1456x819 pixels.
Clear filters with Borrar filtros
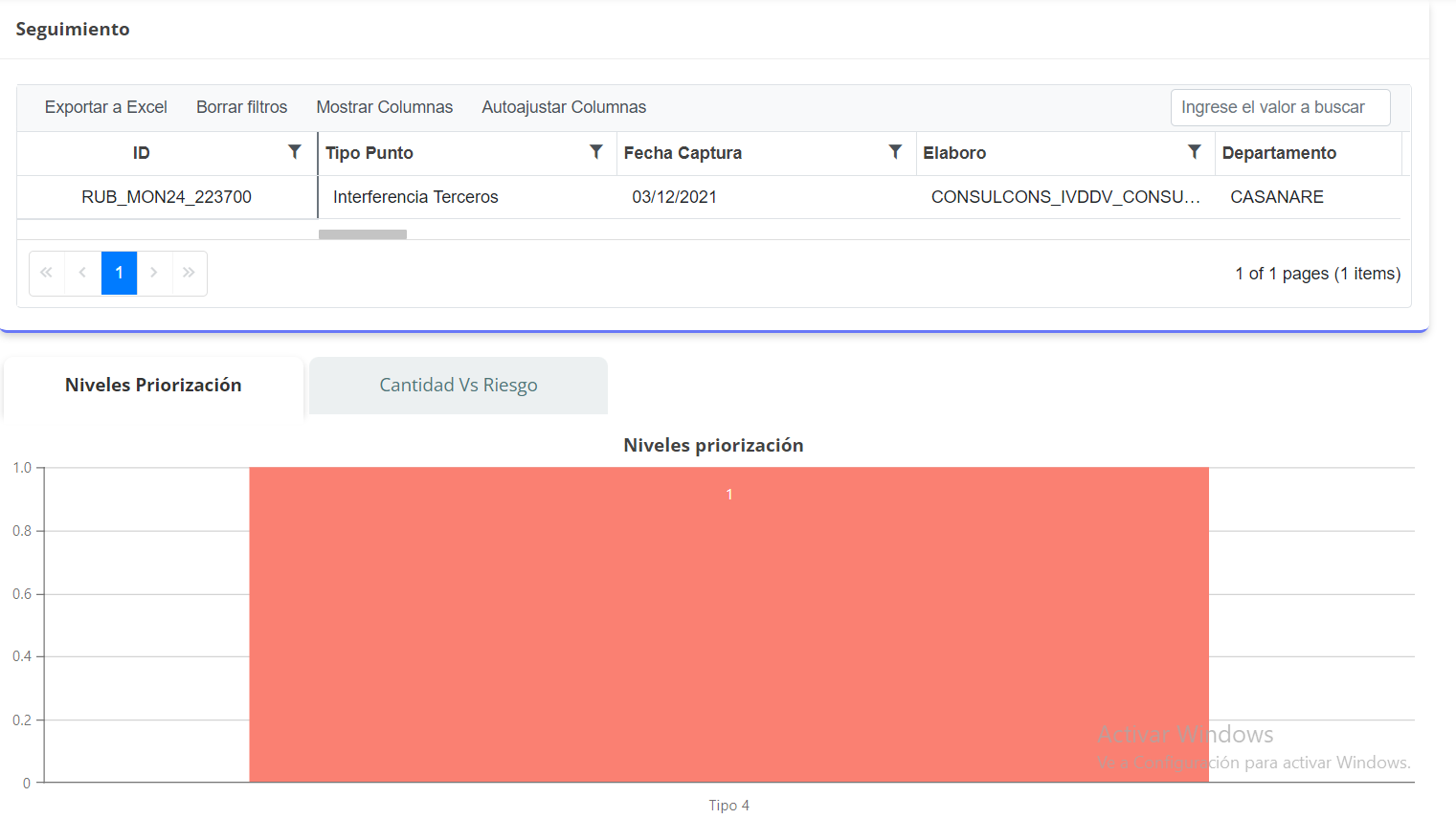point(241,107)
